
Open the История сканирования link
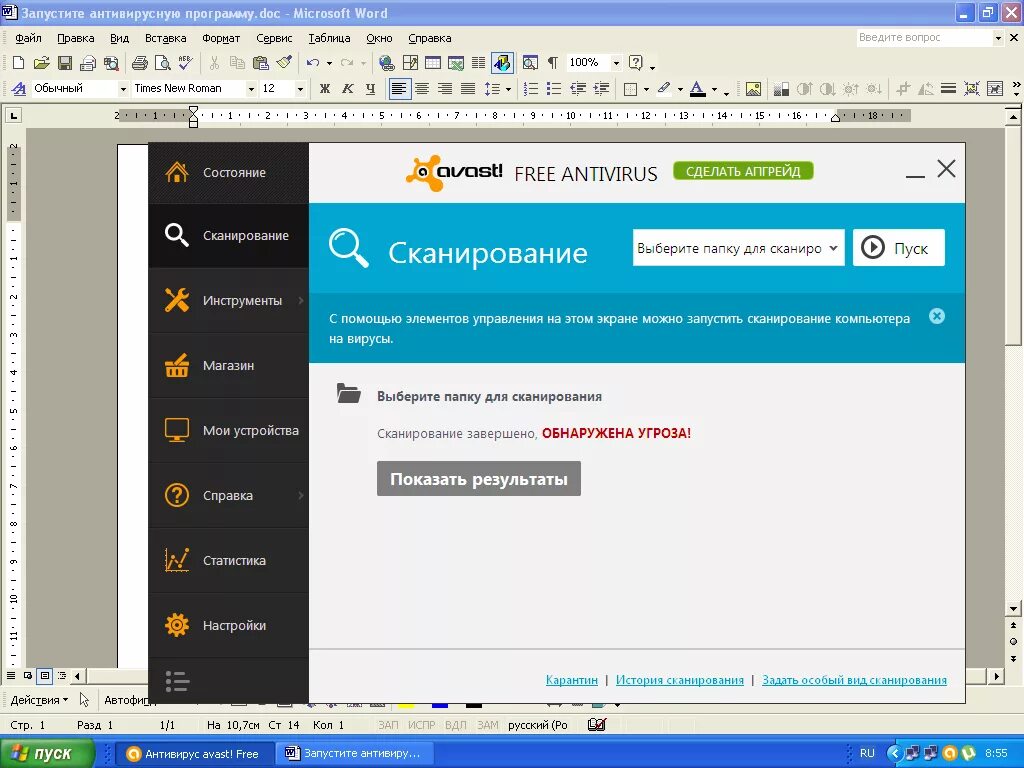[680, 680]
